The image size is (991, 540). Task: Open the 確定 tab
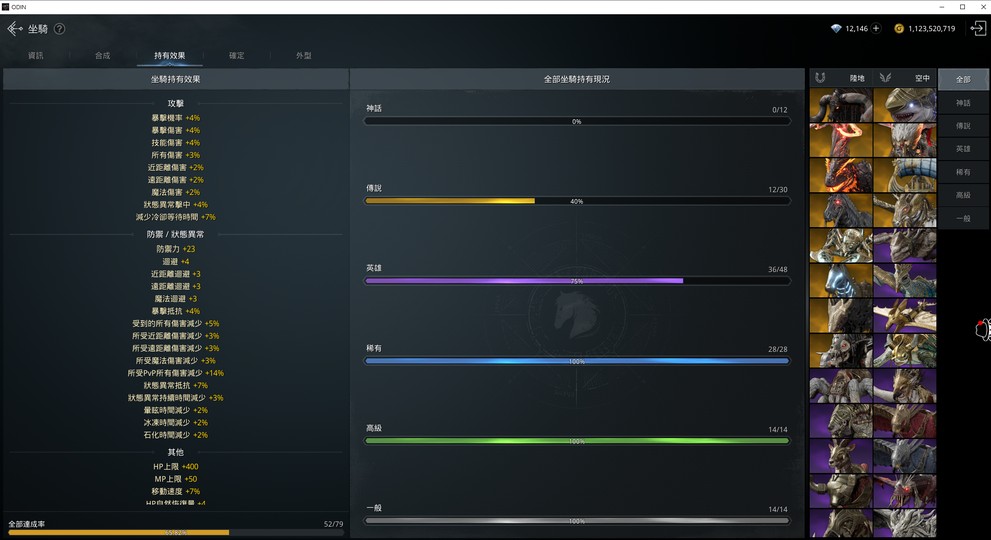236,56
